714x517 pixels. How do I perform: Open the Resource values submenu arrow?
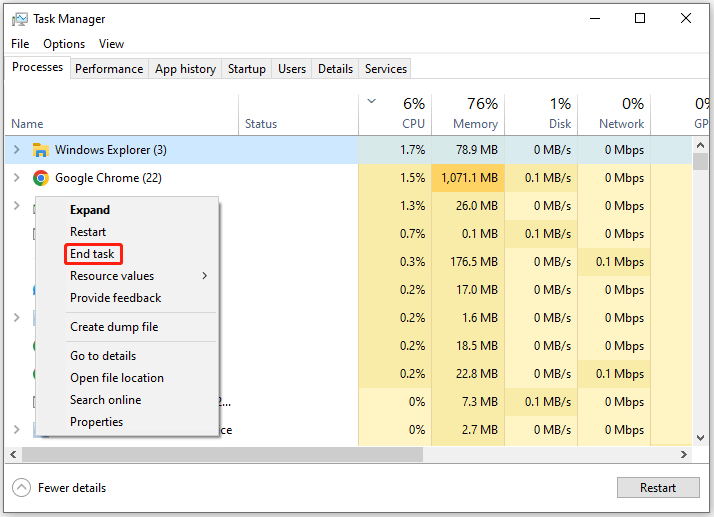205,276
